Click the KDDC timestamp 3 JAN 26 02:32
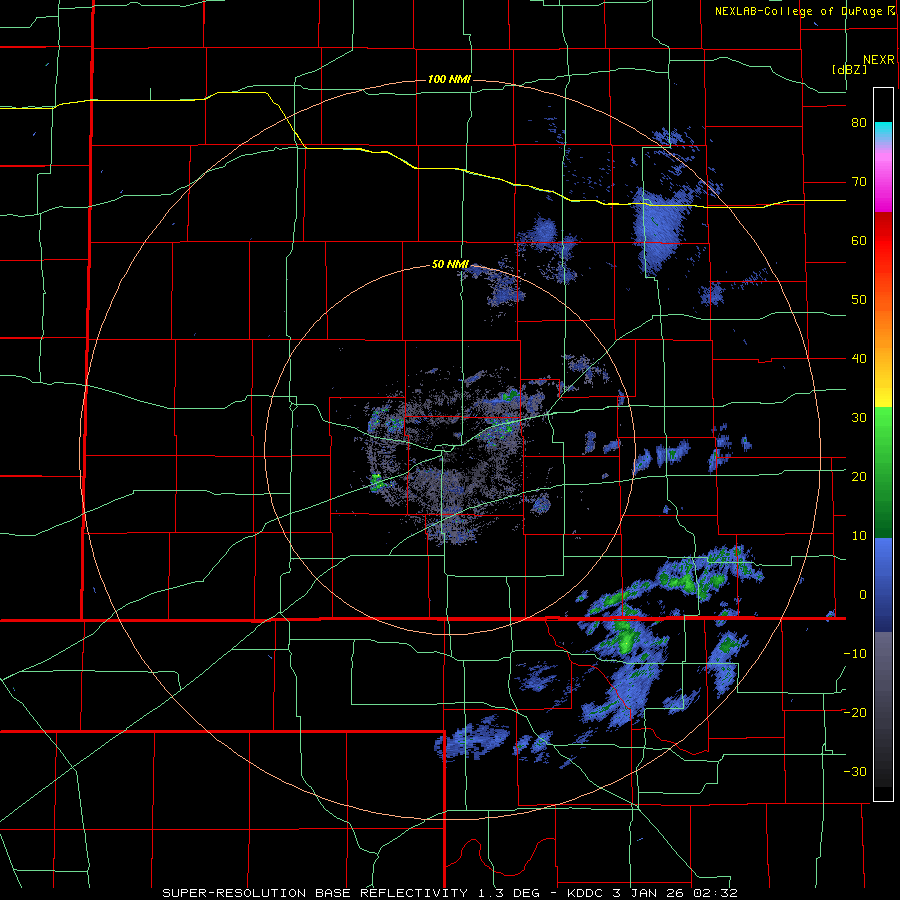The image size is (900, 900). point(653,893)
